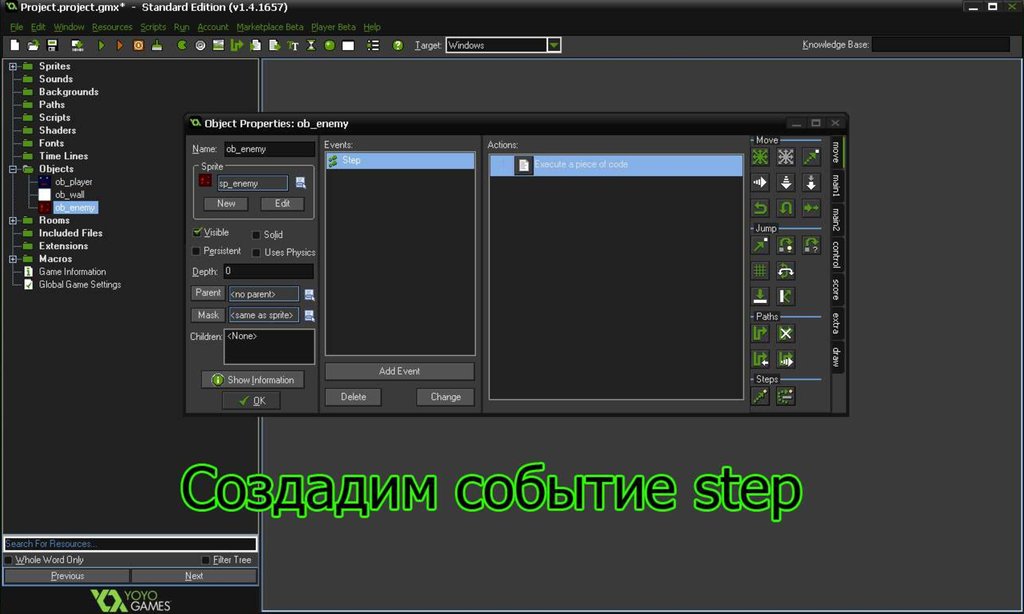
Task: Tick the Uses Physics checkbox
Action: coord(257,253)
